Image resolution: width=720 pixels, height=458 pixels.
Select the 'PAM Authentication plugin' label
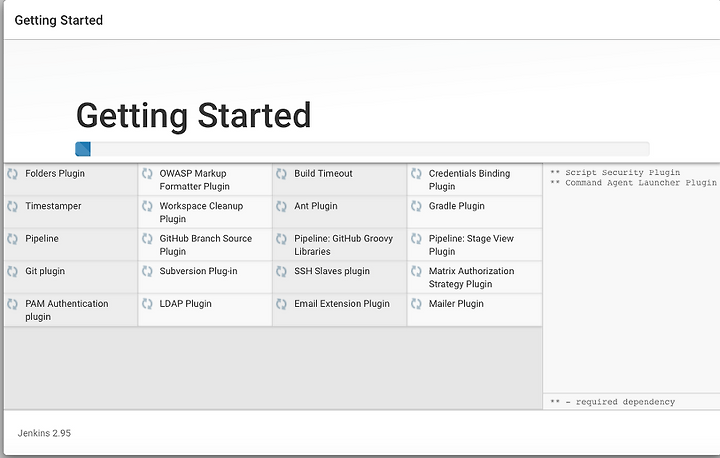tap(67, 311)
